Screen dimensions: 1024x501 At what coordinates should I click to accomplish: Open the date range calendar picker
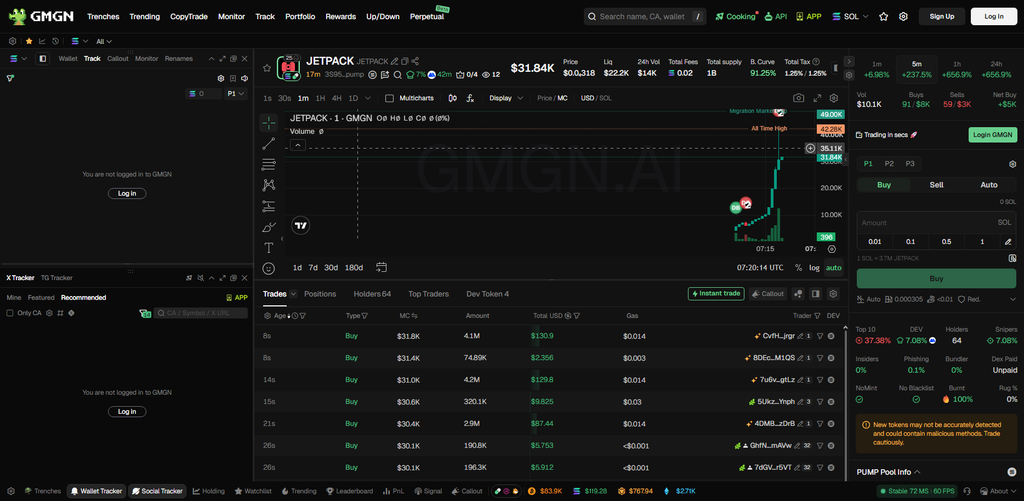(382, 267)
